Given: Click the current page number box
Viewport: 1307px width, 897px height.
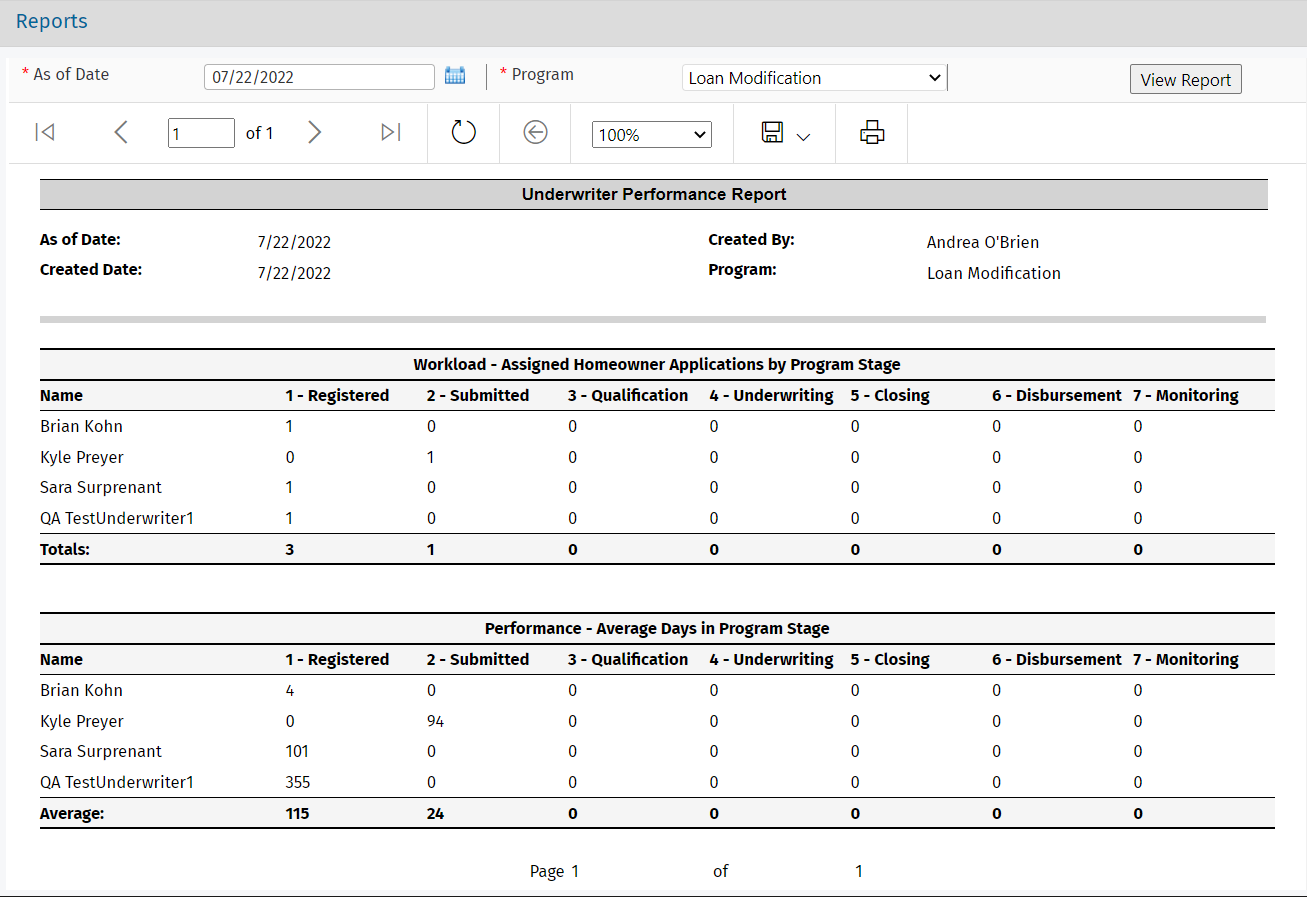Looking at the screenshot, I should click(x=201, y=134).
